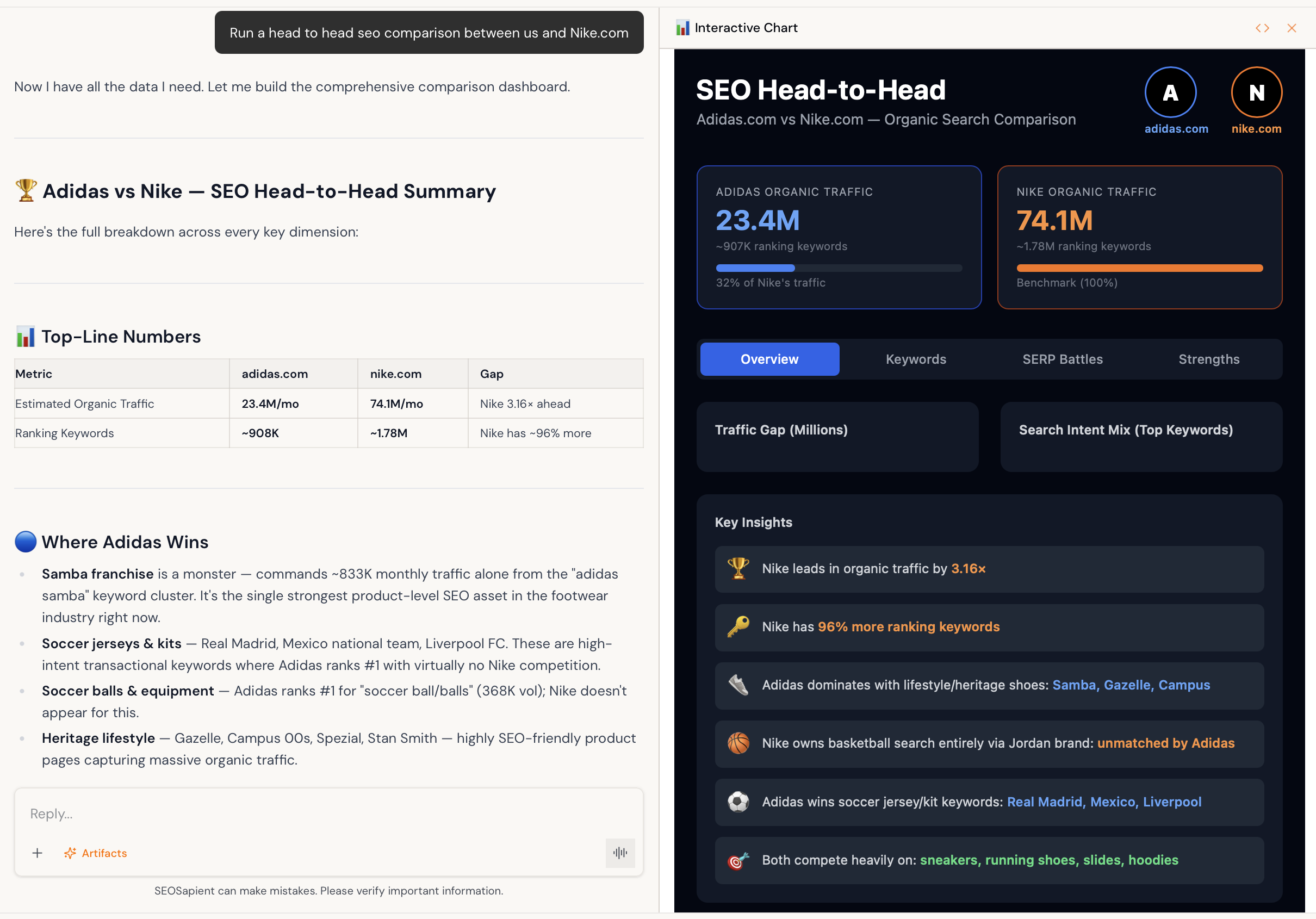The image size is (1316, 919).
Task: Click the Traffic Gap (Millions) card
Action: 837,436
